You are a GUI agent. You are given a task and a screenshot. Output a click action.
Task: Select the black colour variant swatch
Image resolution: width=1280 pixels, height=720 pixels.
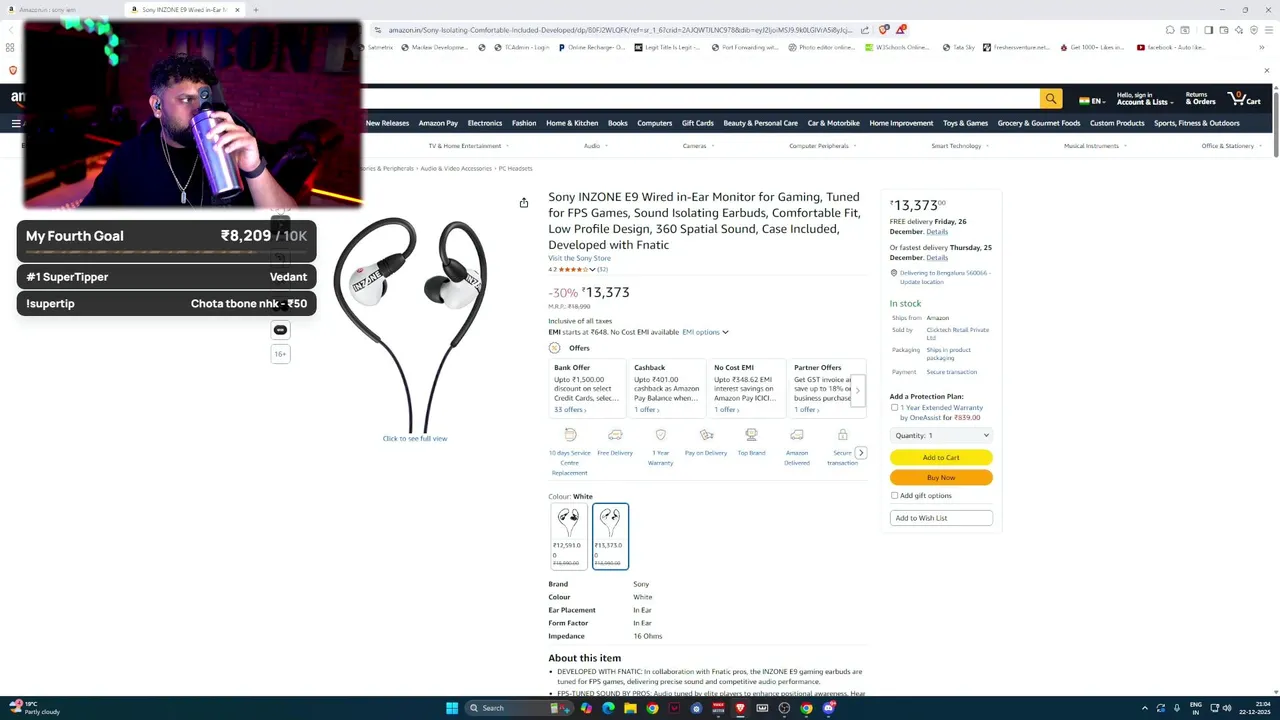(568, 536)
